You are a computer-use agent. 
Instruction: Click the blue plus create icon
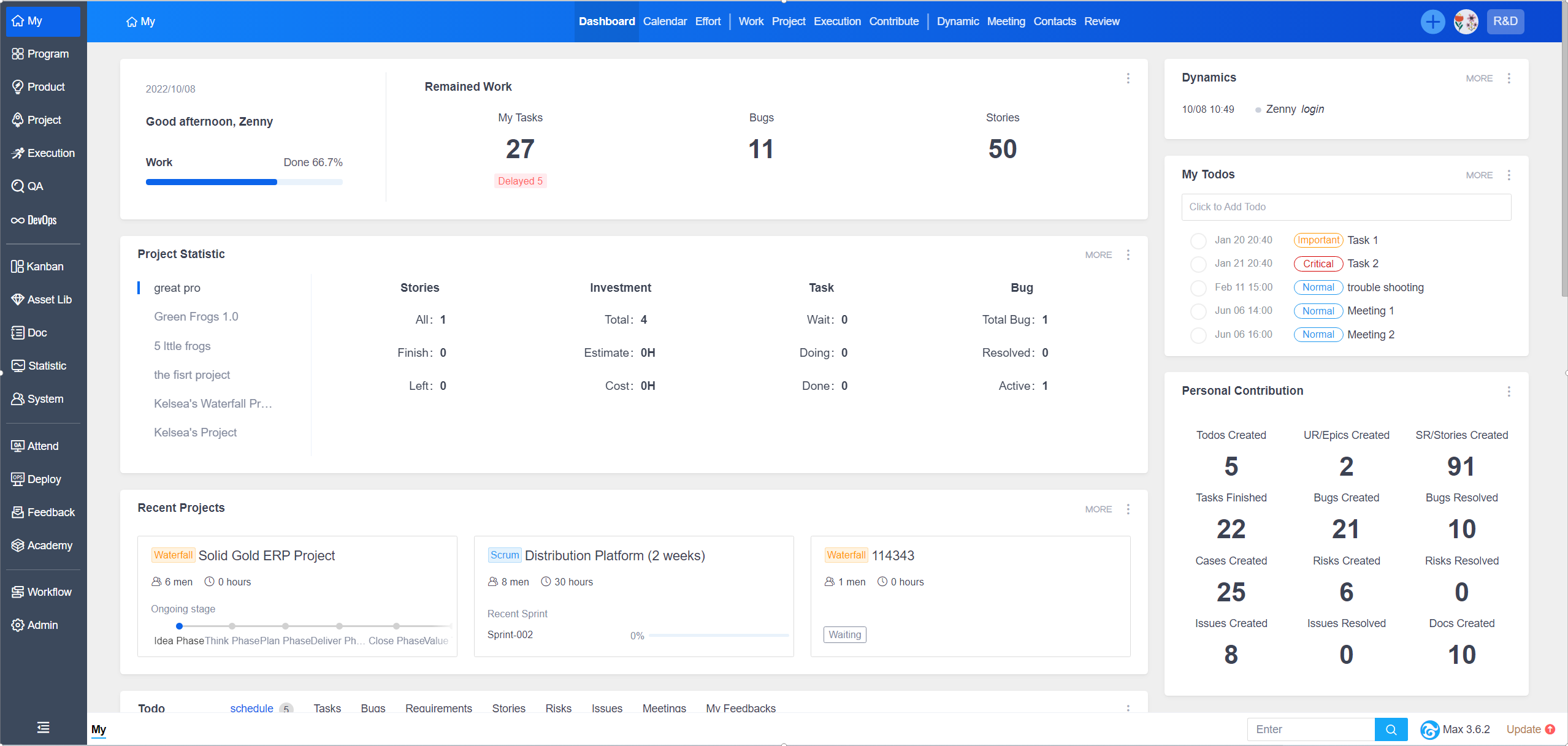tap(1432, 22)
